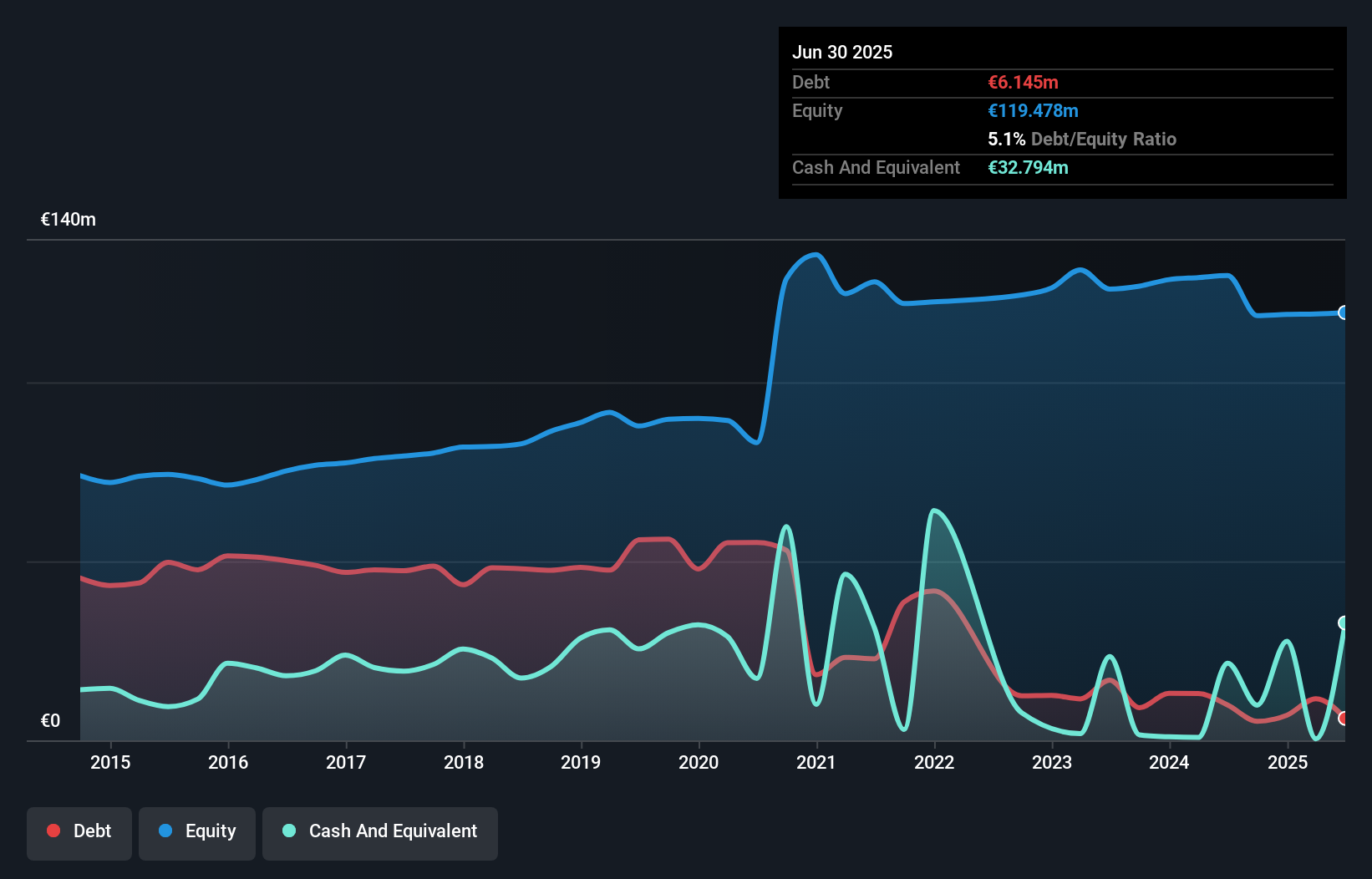The width and height of the screenshot is (1372, 879).
Task: Click the red Debt dot inside the tooltip
Action: (x=1023, y=82)
